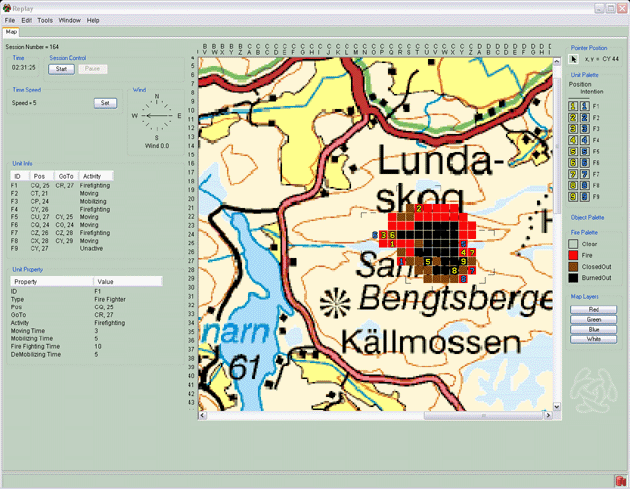
Task: Pick the red Fire swatch
Action: pyautogui.click(x=575, y=256)
